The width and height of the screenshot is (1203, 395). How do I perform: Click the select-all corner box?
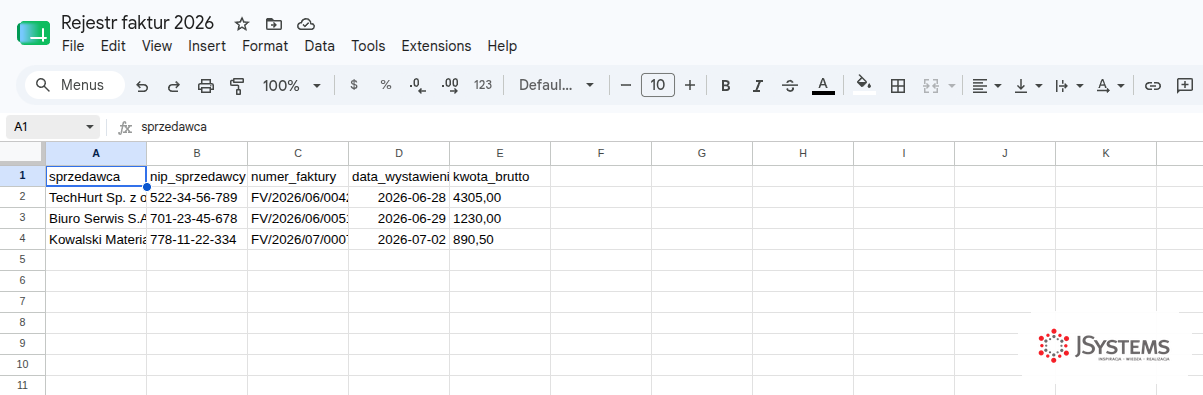coord(22,153)
